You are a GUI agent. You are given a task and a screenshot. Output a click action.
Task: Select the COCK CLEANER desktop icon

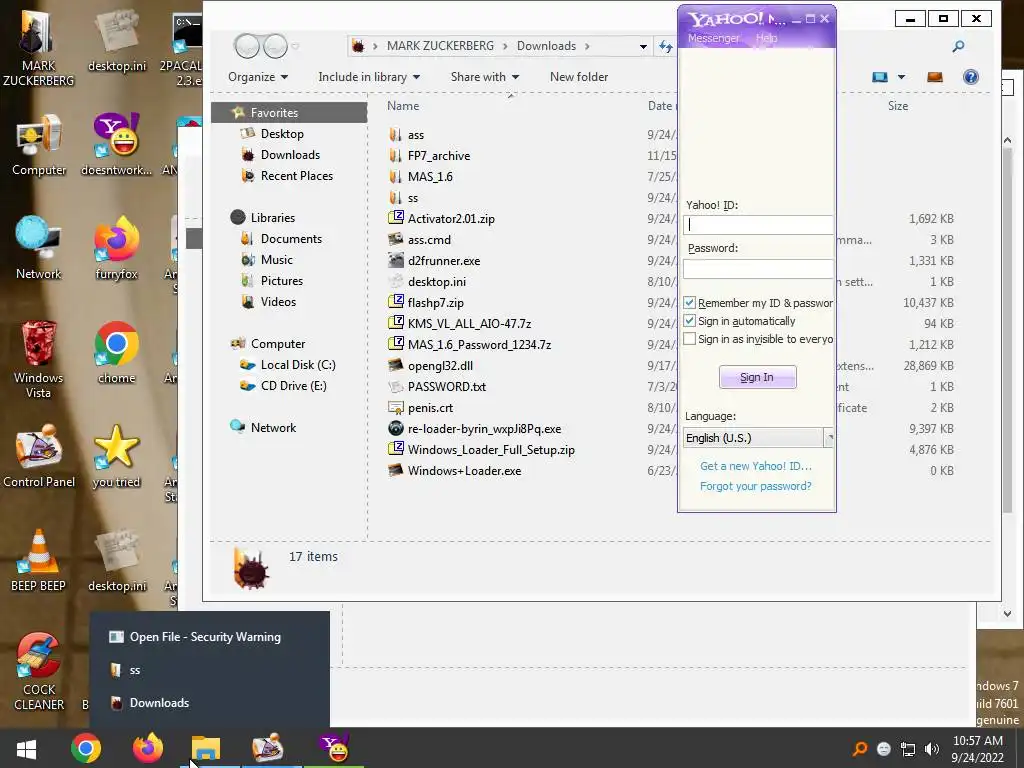click(39, 671)
